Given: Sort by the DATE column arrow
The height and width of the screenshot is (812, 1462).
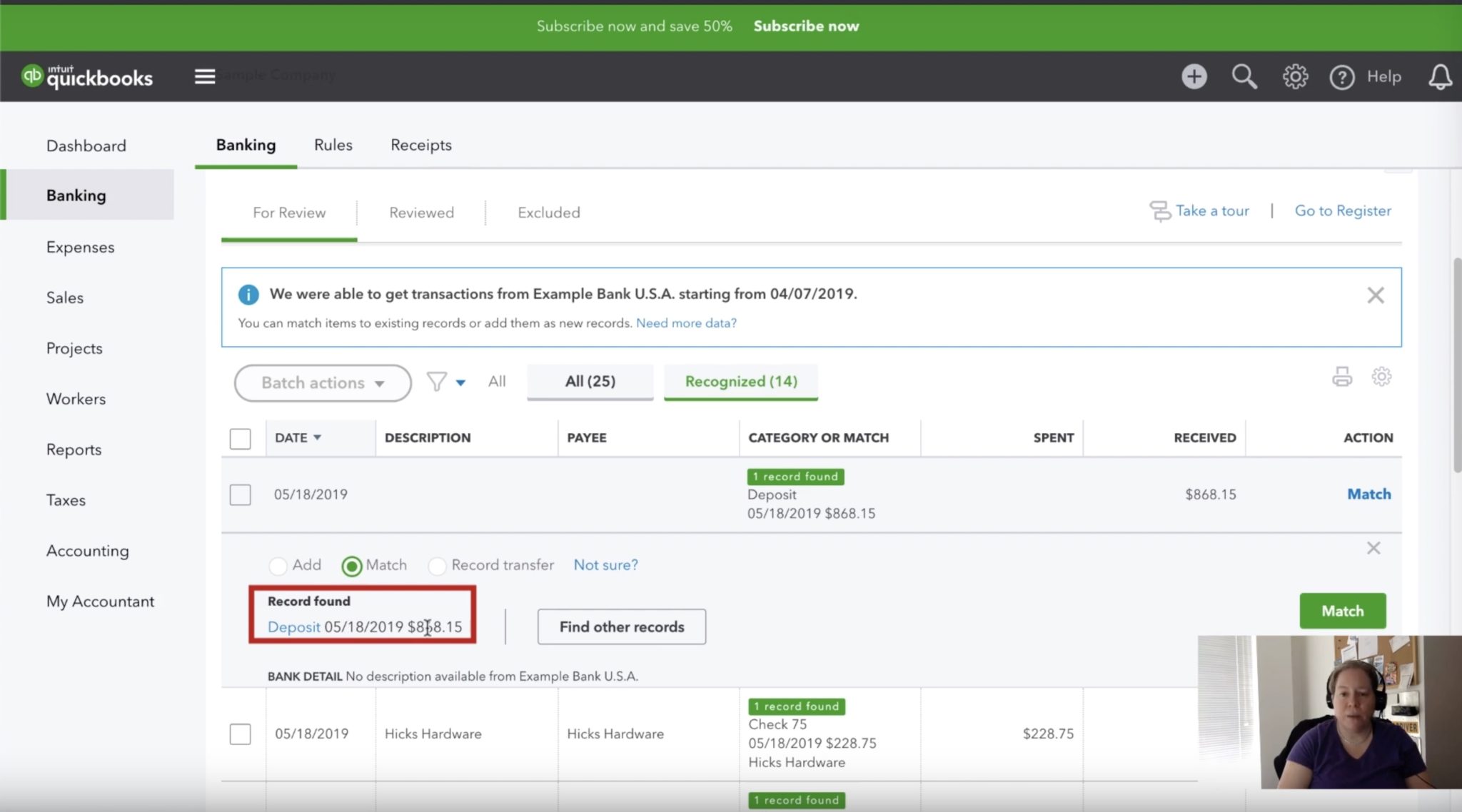Looking at the screenshot, I should pos(317,437).
